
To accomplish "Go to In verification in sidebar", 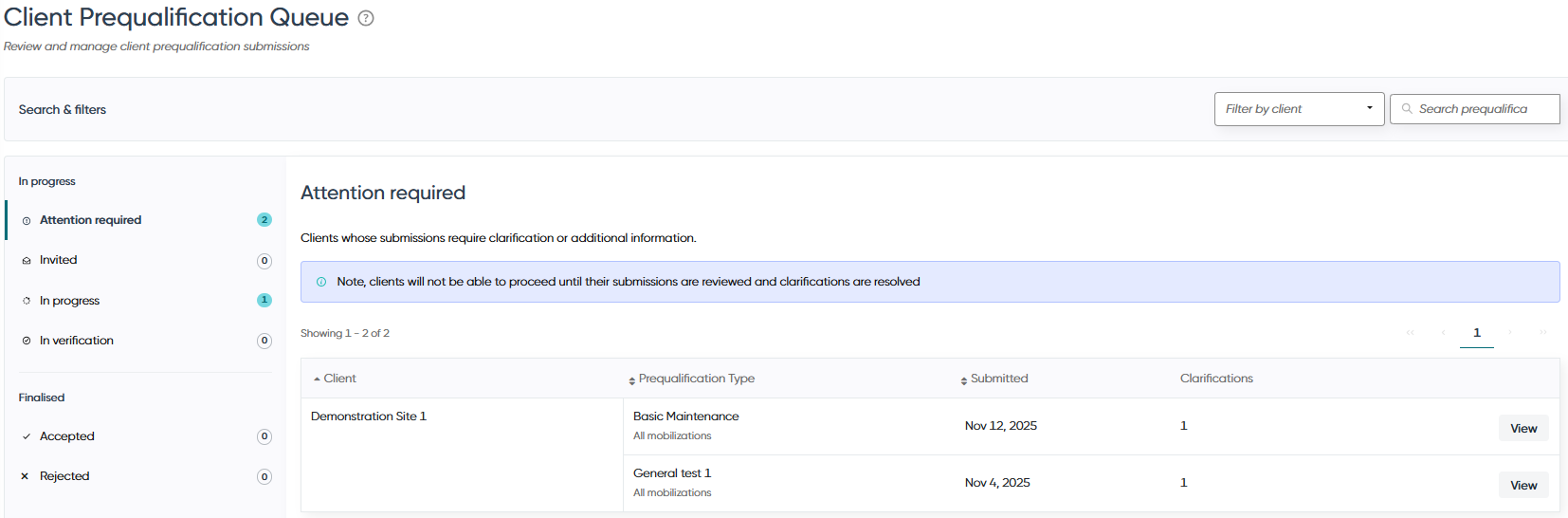I will pyautogui.click(x=146, y=341).
